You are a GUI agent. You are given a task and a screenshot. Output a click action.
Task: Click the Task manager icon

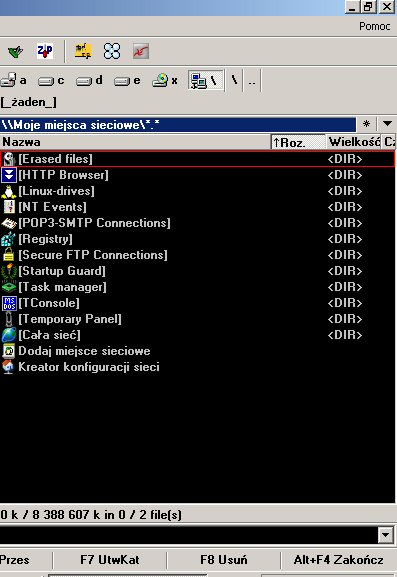(9, 287)
